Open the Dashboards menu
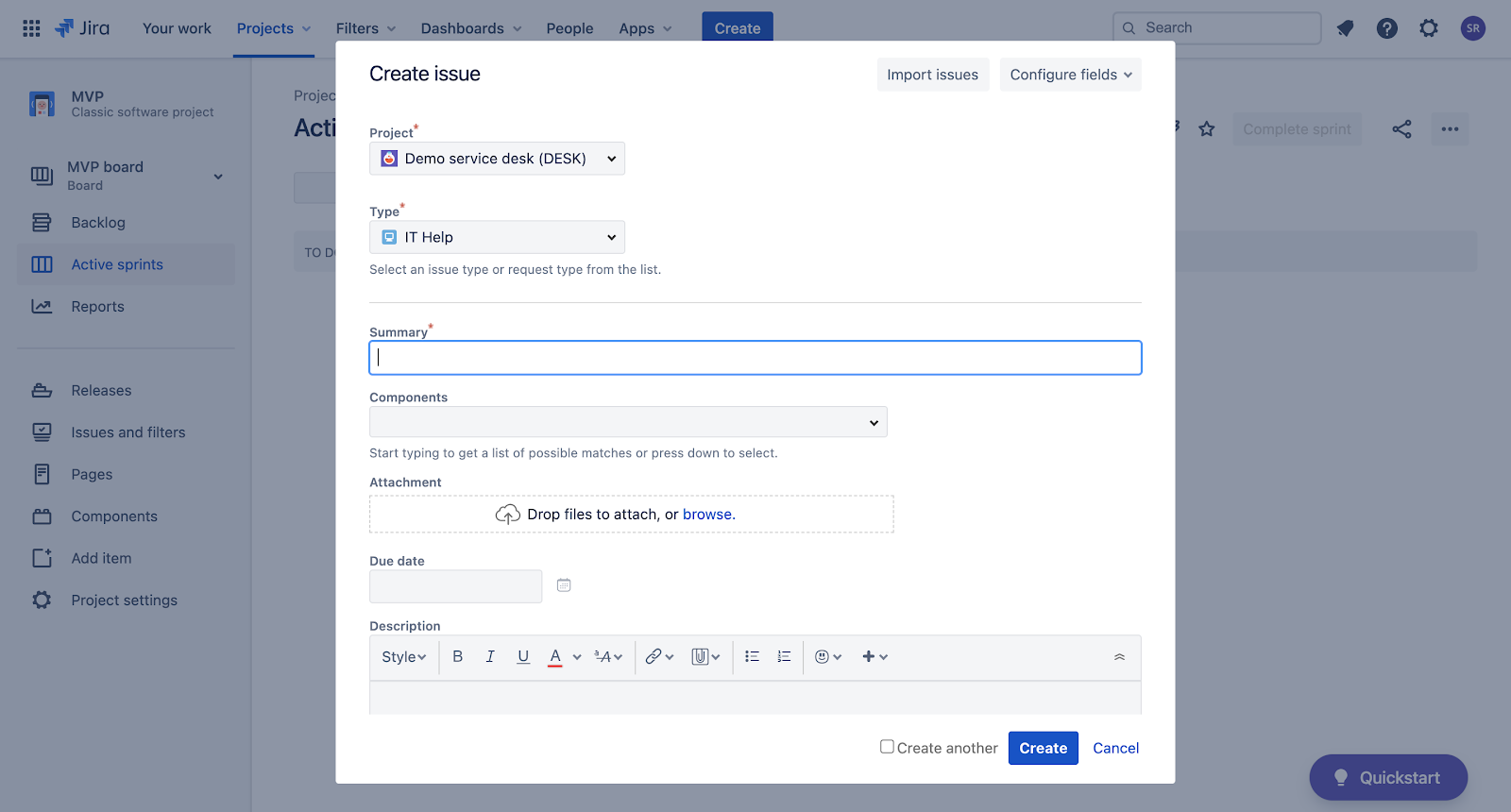Image resolution: width=1511 pixels, height=812 pixels. coord(471,28)
